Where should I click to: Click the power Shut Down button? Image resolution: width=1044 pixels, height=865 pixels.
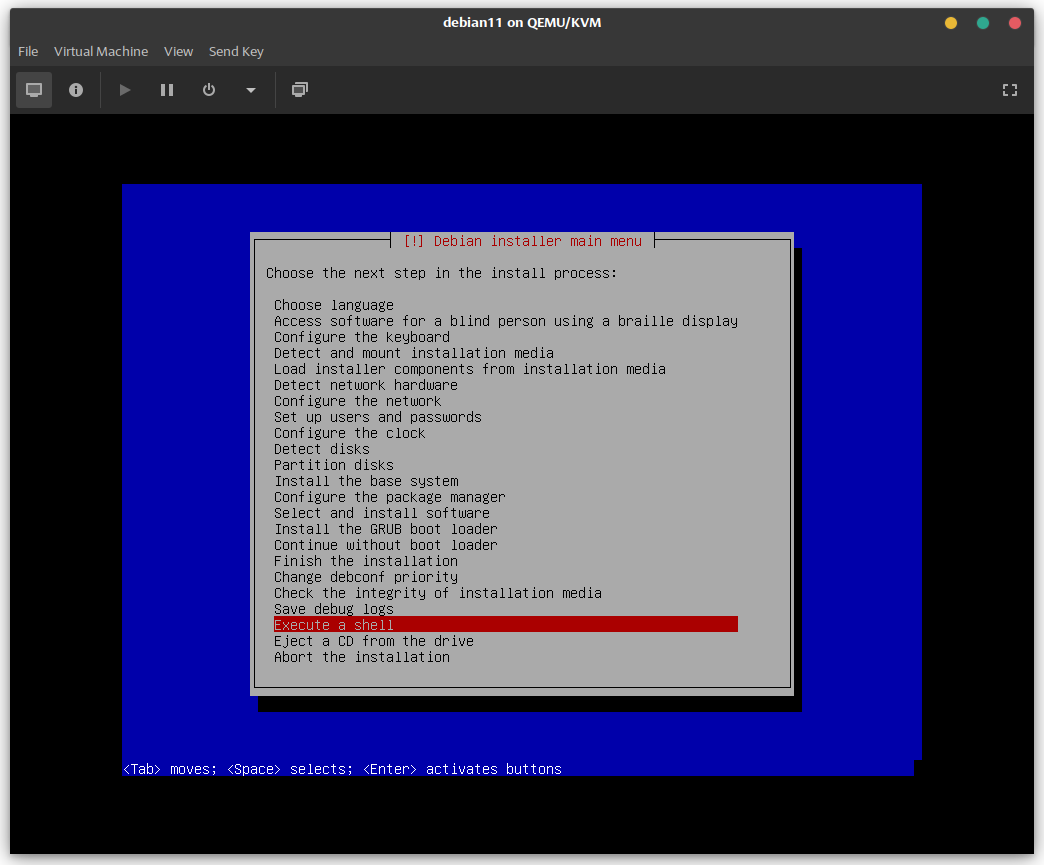pos(209,90)
